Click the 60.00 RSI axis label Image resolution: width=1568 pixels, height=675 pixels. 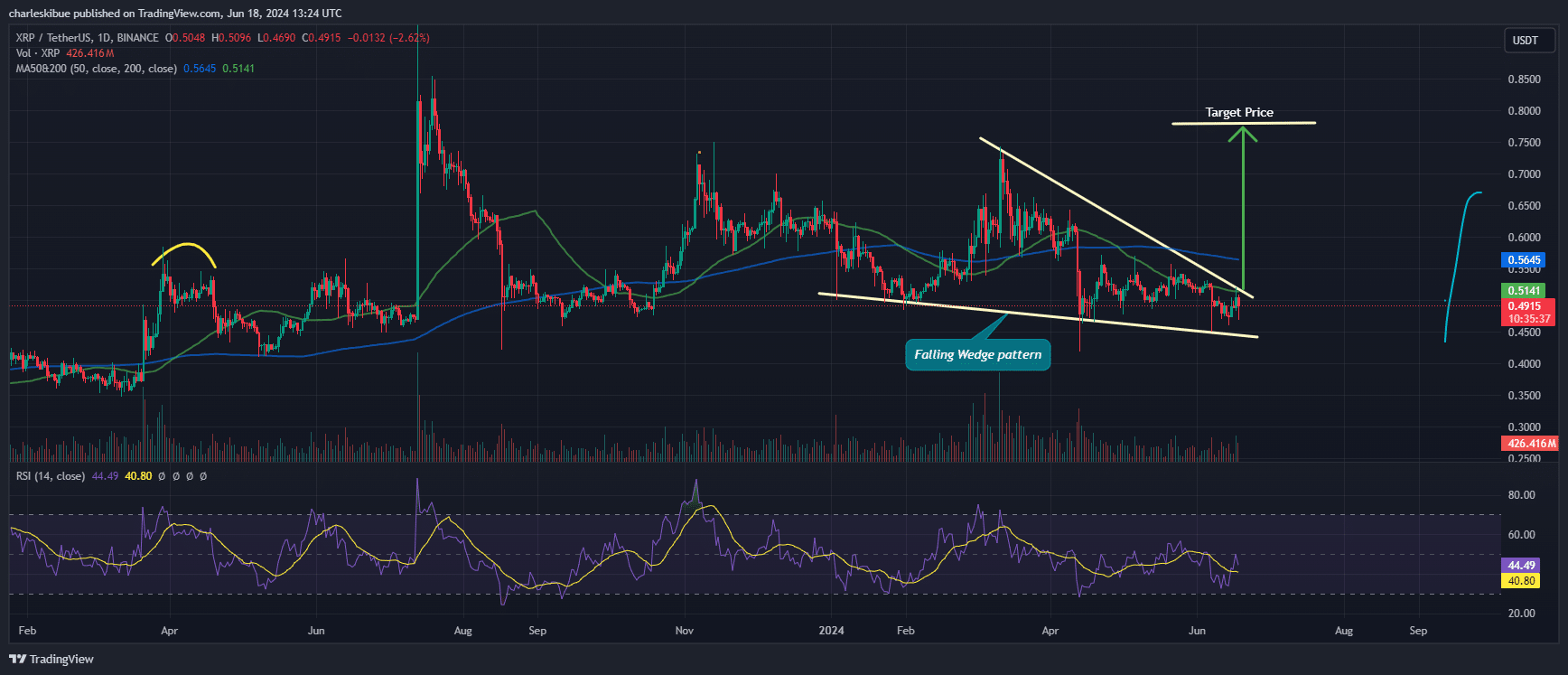(x=1521, y=535)
